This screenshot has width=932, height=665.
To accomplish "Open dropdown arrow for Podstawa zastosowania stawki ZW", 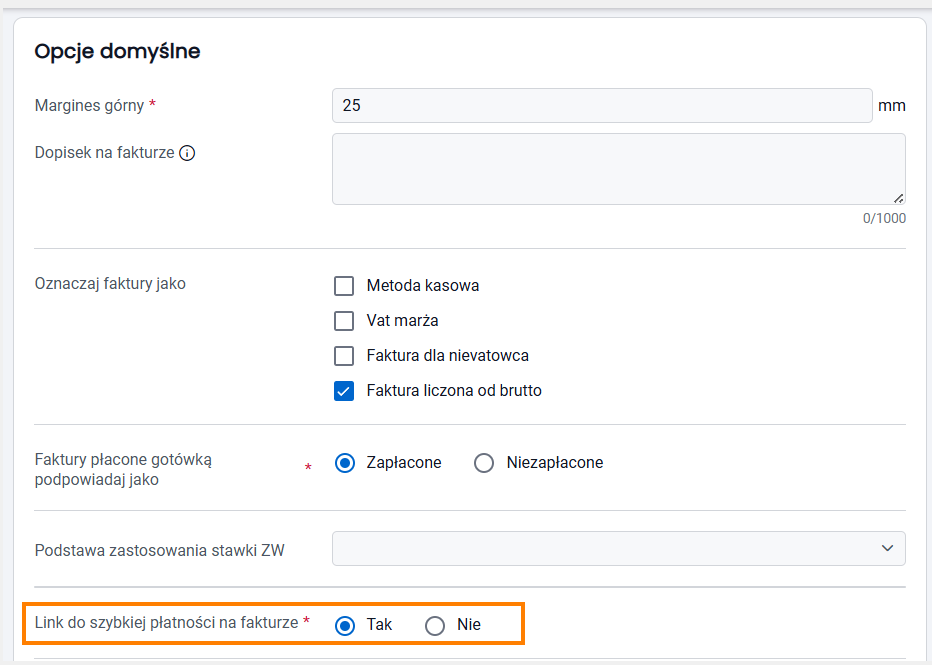I will pos(887,548).
